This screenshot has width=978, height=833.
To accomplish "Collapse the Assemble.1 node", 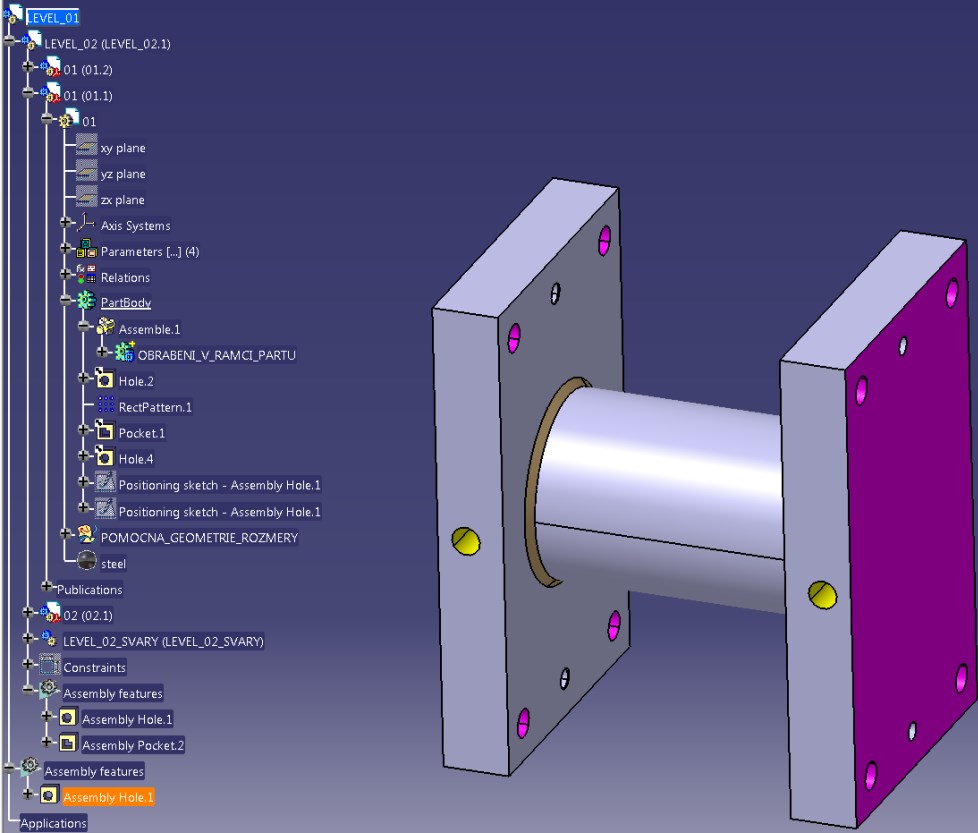I will 84,326.
